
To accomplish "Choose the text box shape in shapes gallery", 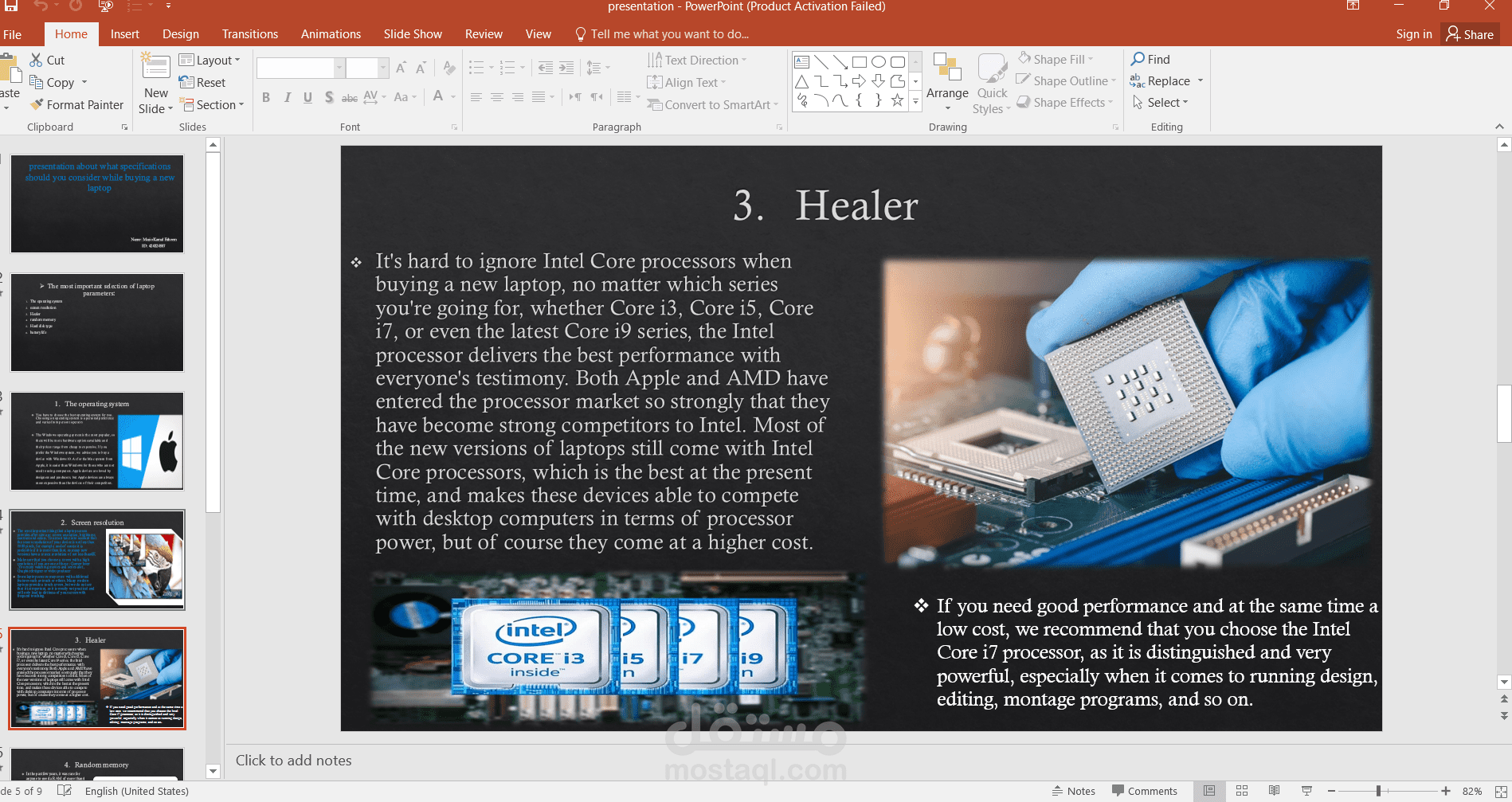I will point(802,61).
